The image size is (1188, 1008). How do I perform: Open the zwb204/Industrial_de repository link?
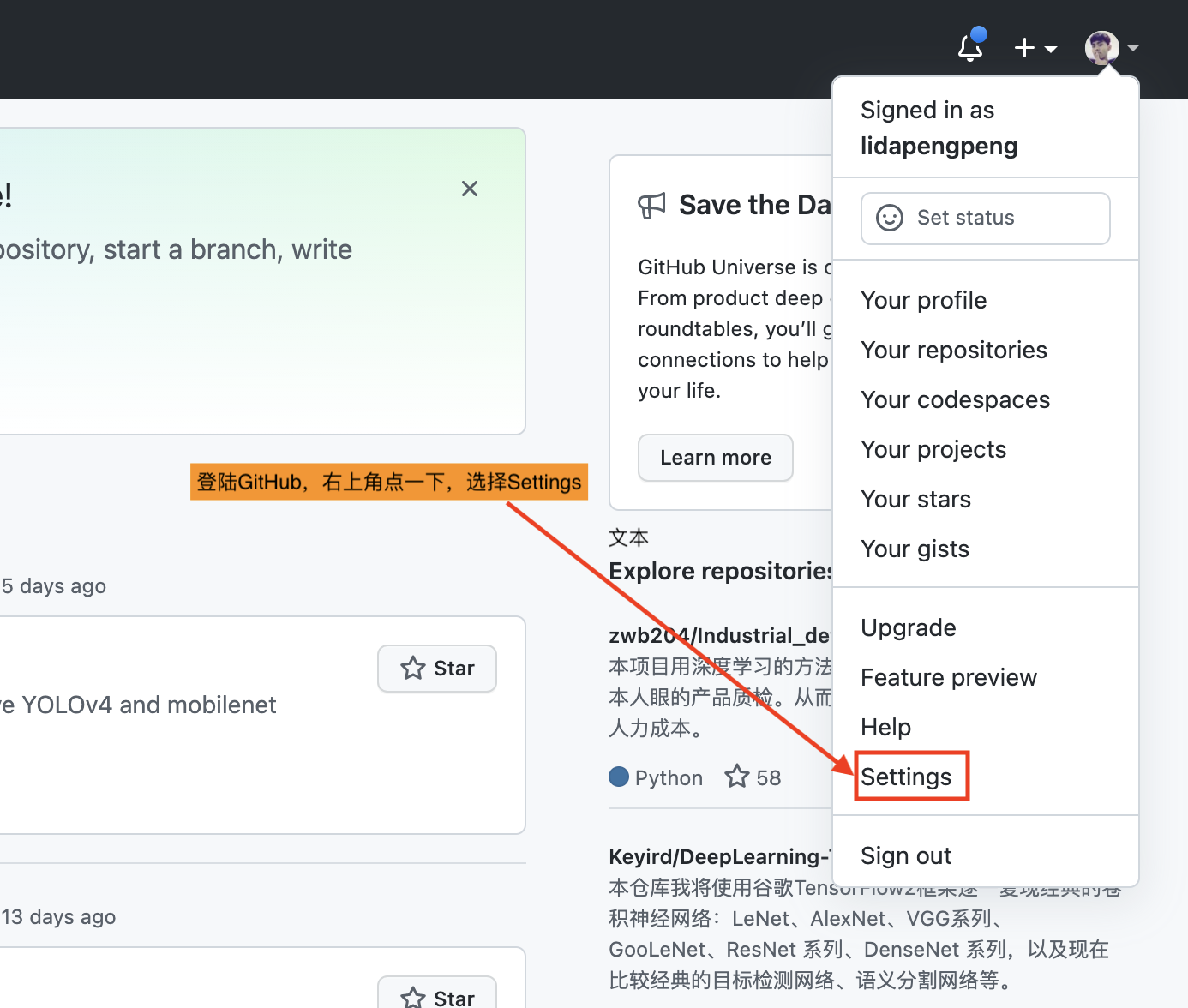720,635
